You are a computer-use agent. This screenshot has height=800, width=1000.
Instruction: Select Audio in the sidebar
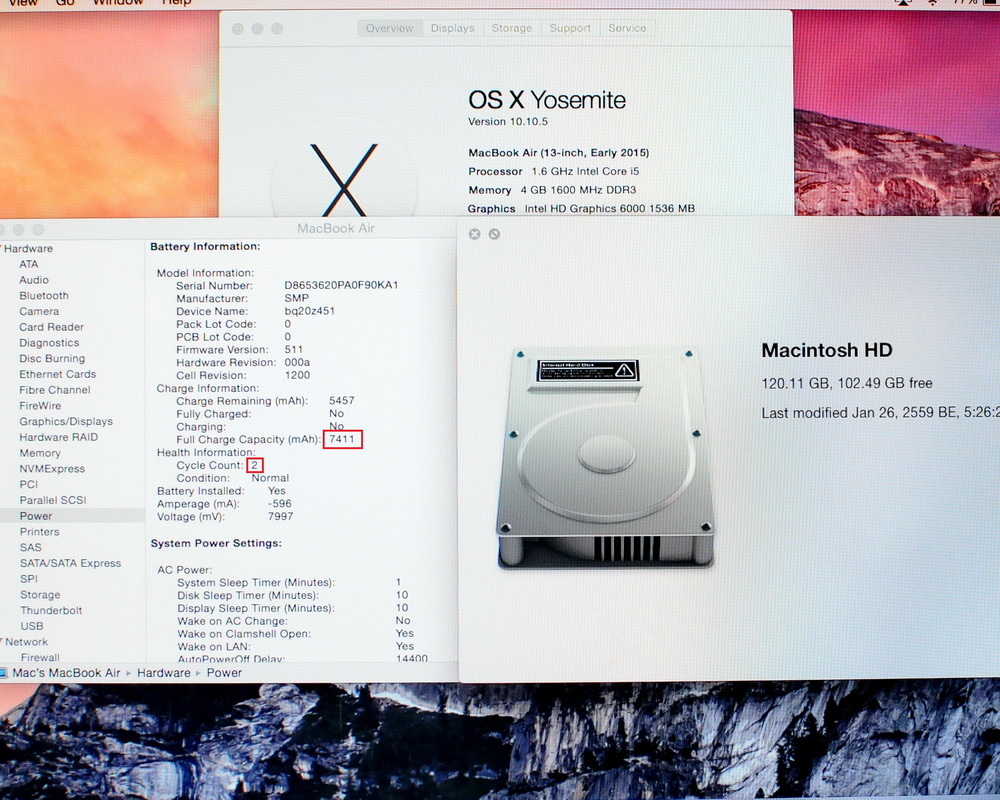pos(34,280)
